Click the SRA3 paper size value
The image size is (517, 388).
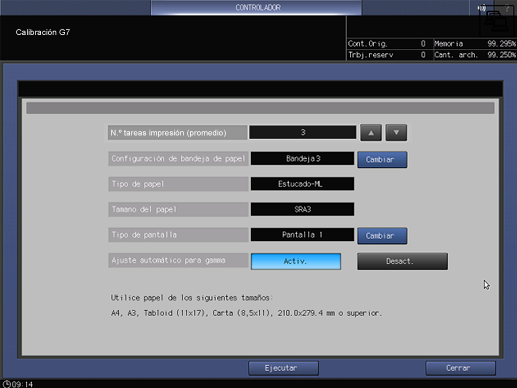click(x=302, y=209)
